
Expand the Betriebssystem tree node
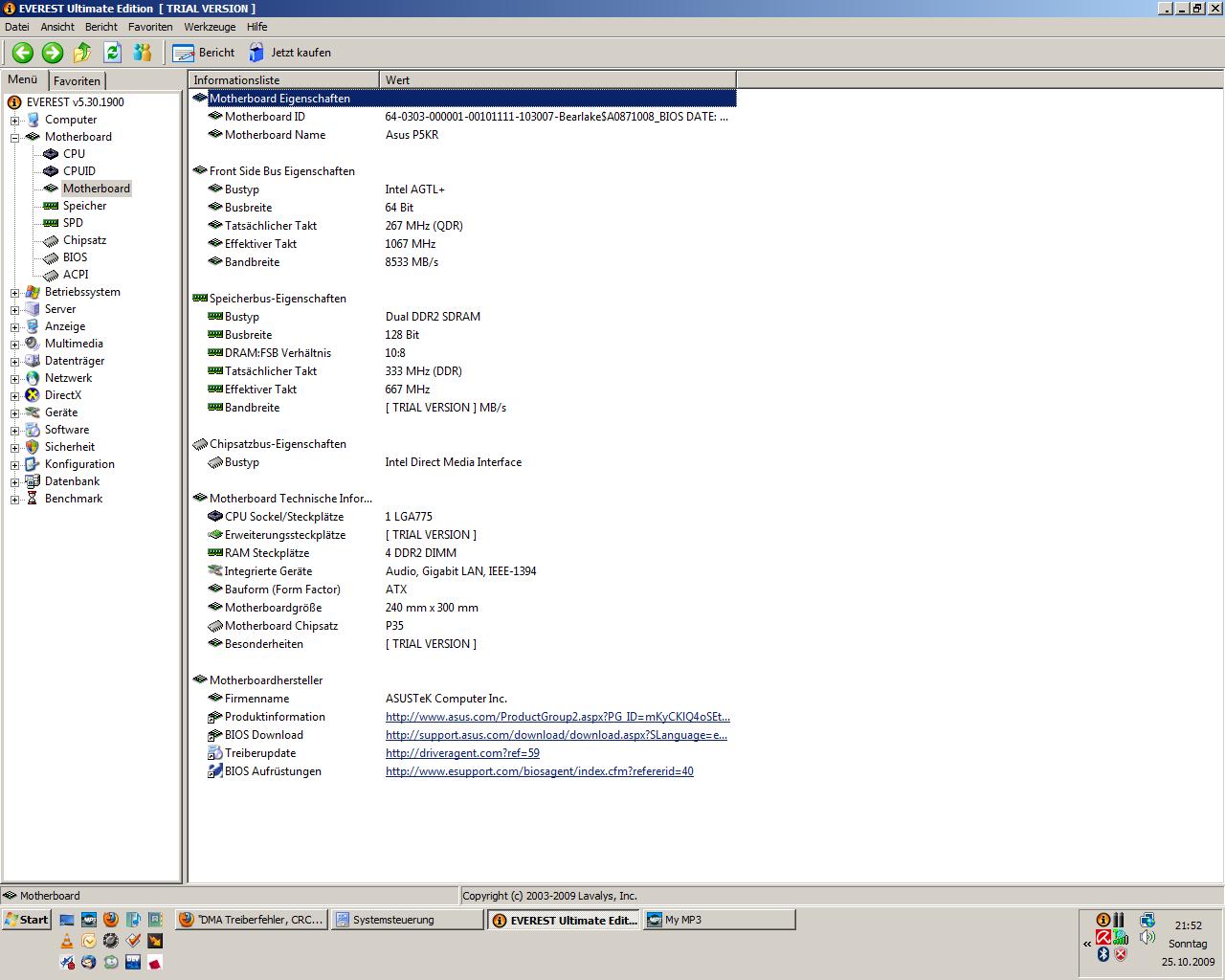click(x=14, y=293)
